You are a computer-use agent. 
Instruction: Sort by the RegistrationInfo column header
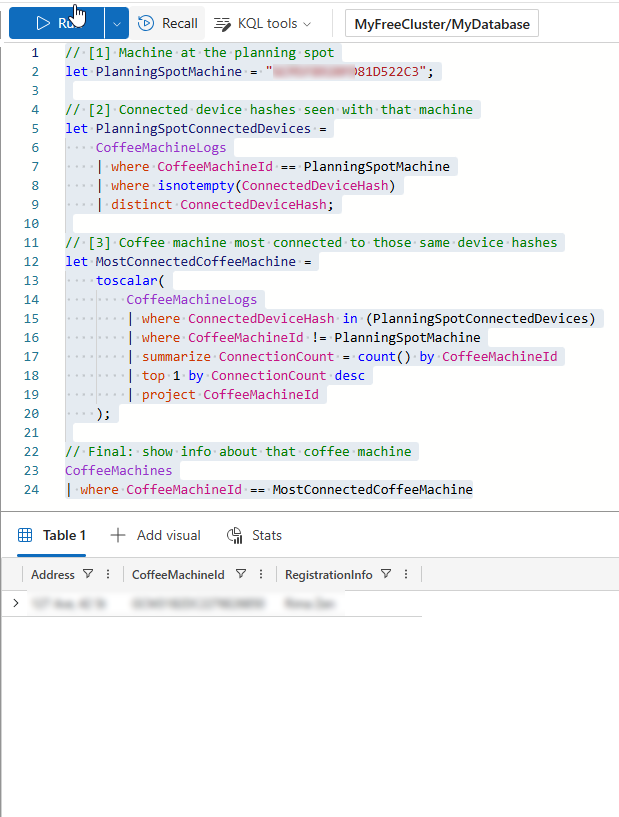click(x=329, y=574)
